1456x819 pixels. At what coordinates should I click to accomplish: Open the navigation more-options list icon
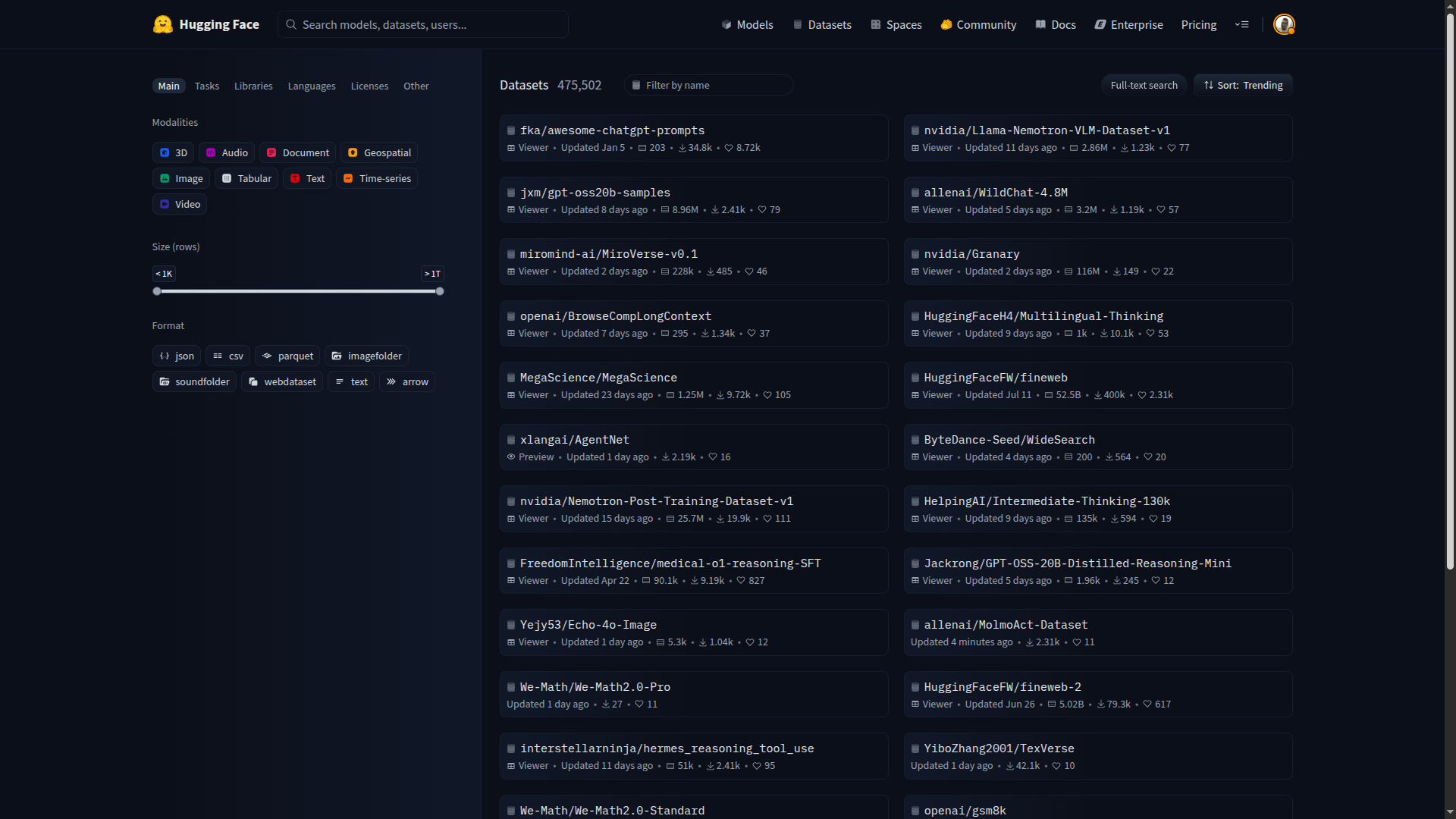tap(1241, 24)
